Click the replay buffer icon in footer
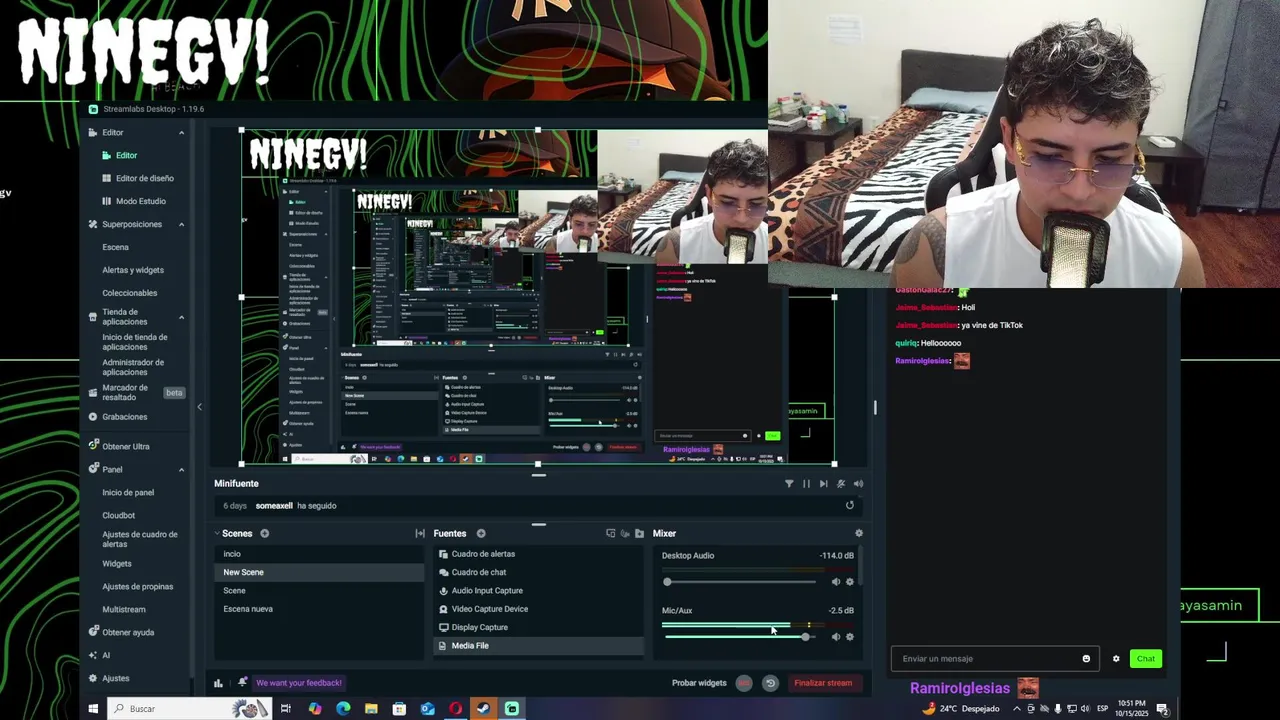This screenshot has height=720, width=1280. tap(770, 683)
